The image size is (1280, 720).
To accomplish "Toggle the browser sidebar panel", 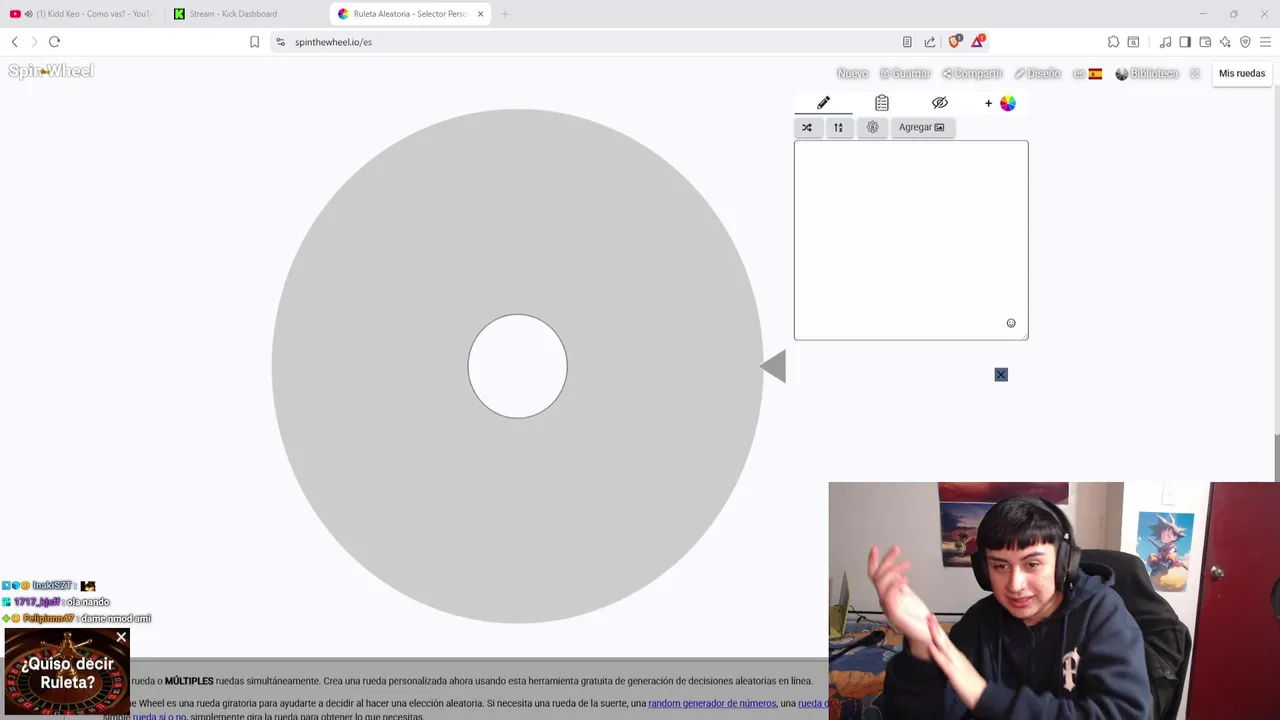I will [x=1185, y=42].
